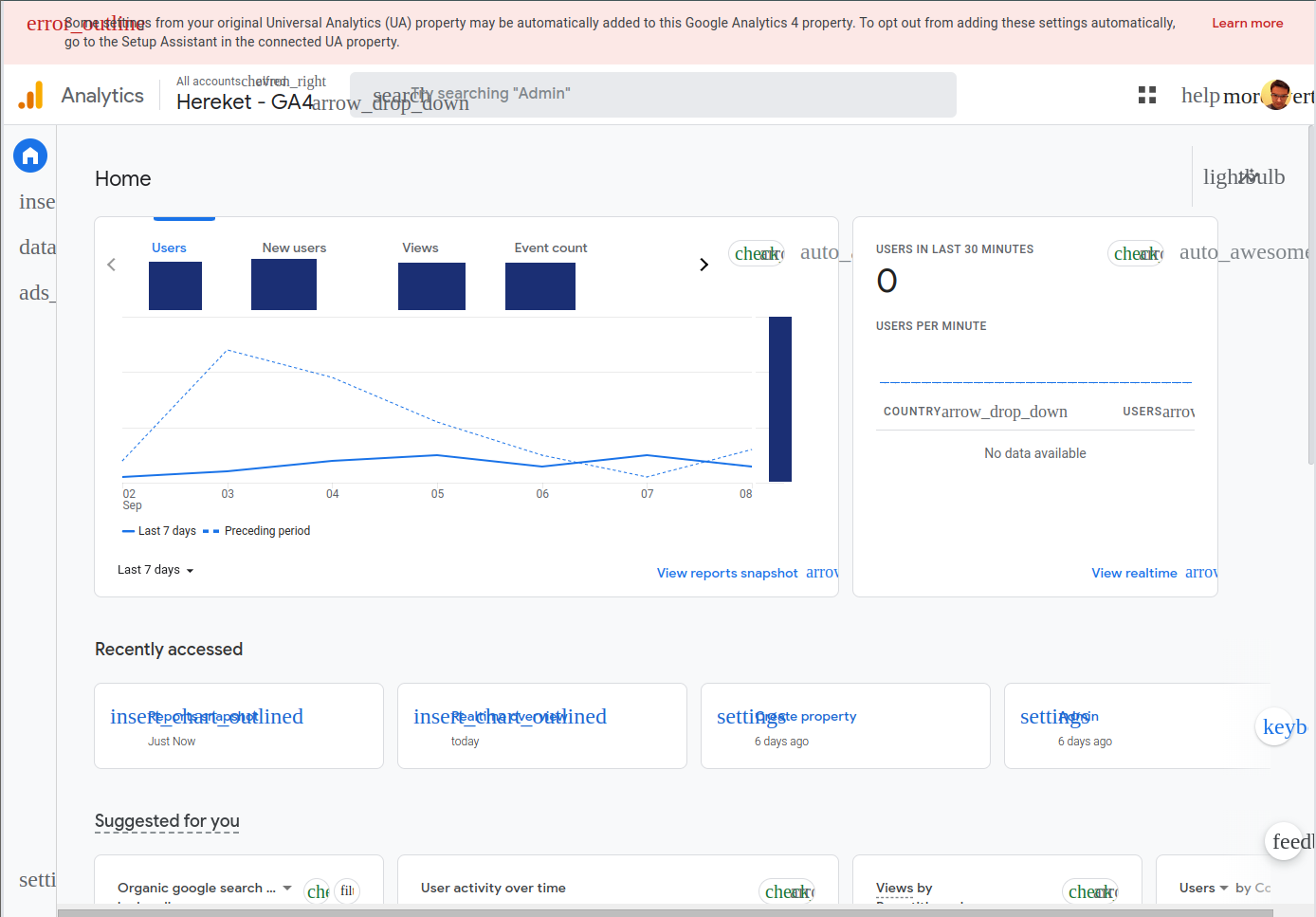Open the Advertising icon in sidebar
This screenshot has width=1316, height=917.
pyautogui.click(x=36, y=293)
